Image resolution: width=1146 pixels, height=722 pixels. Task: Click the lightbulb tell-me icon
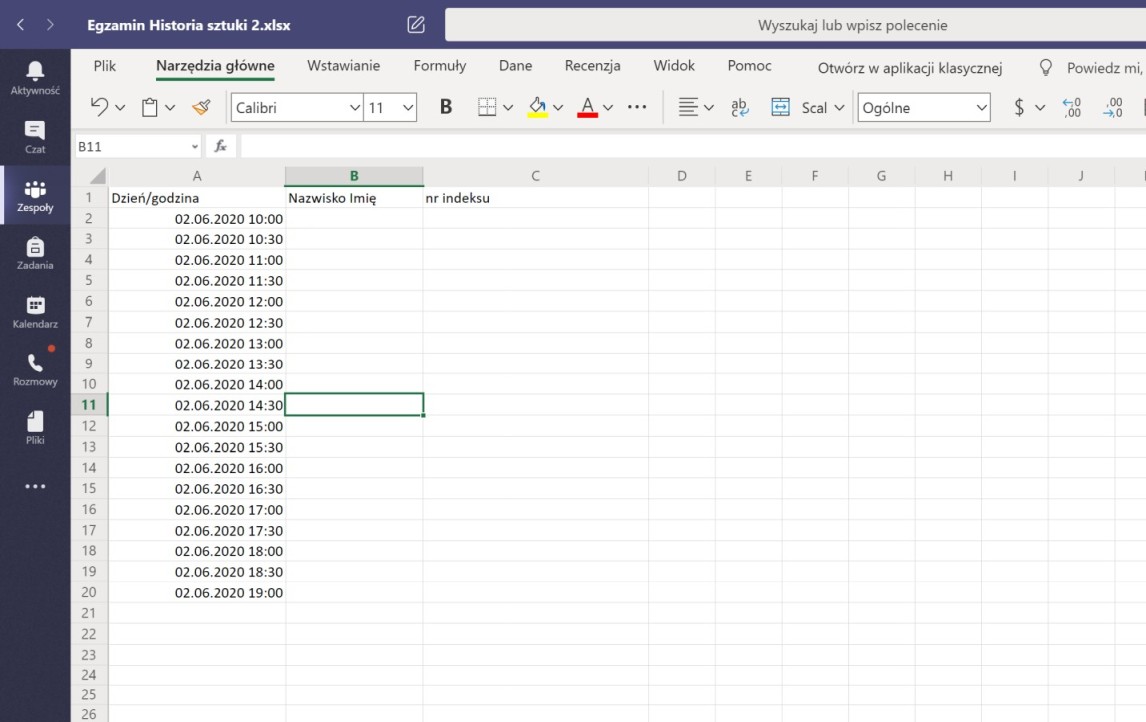(x=1046, y=68)
